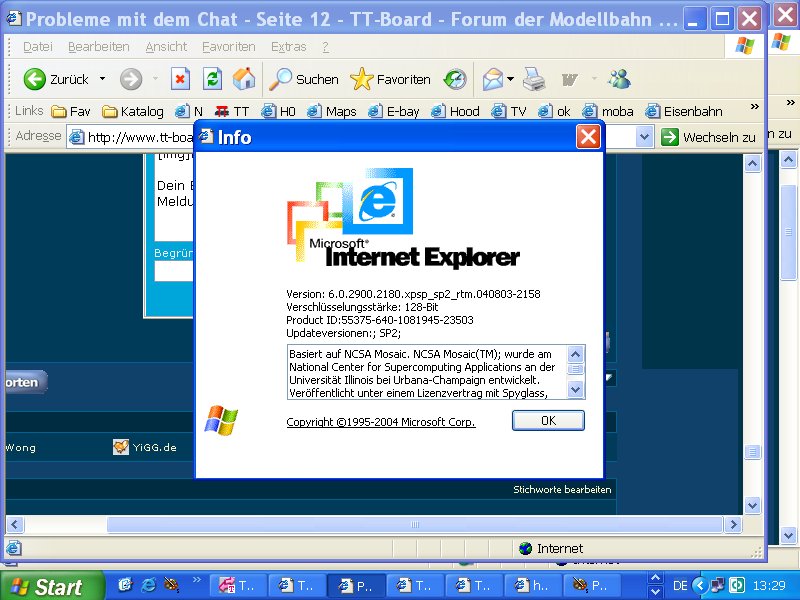
Task: Click the Internet zone status indicator
Action: (x=551, y=548)
